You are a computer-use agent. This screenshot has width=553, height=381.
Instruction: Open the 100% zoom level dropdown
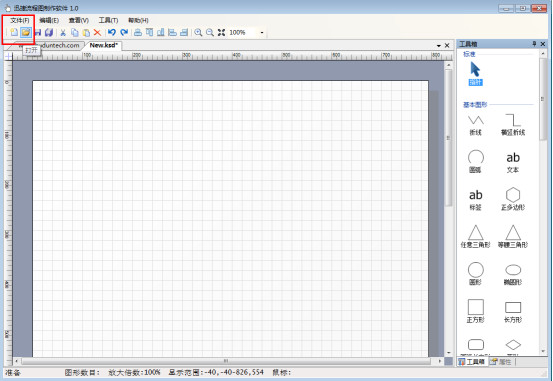(262, 32)
